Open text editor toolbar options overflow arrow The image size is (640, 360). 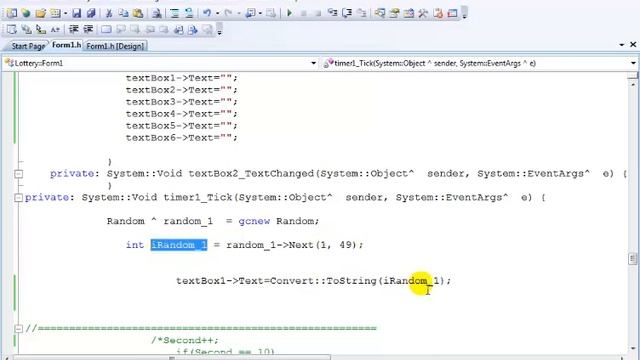pos(220,30)
